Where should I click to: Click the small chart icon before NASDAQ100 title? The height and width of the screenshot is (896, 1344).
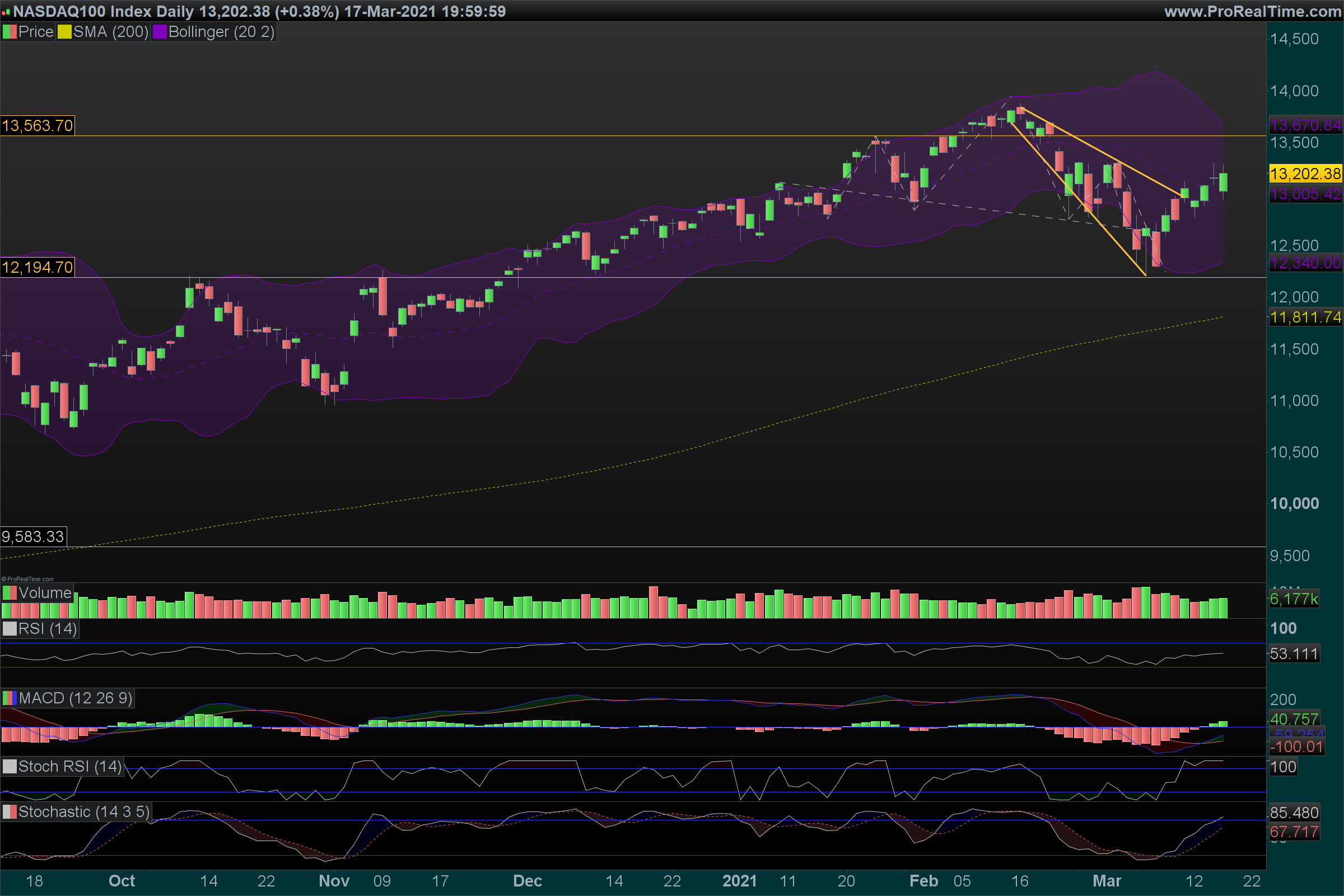click(x=6, y=12)
